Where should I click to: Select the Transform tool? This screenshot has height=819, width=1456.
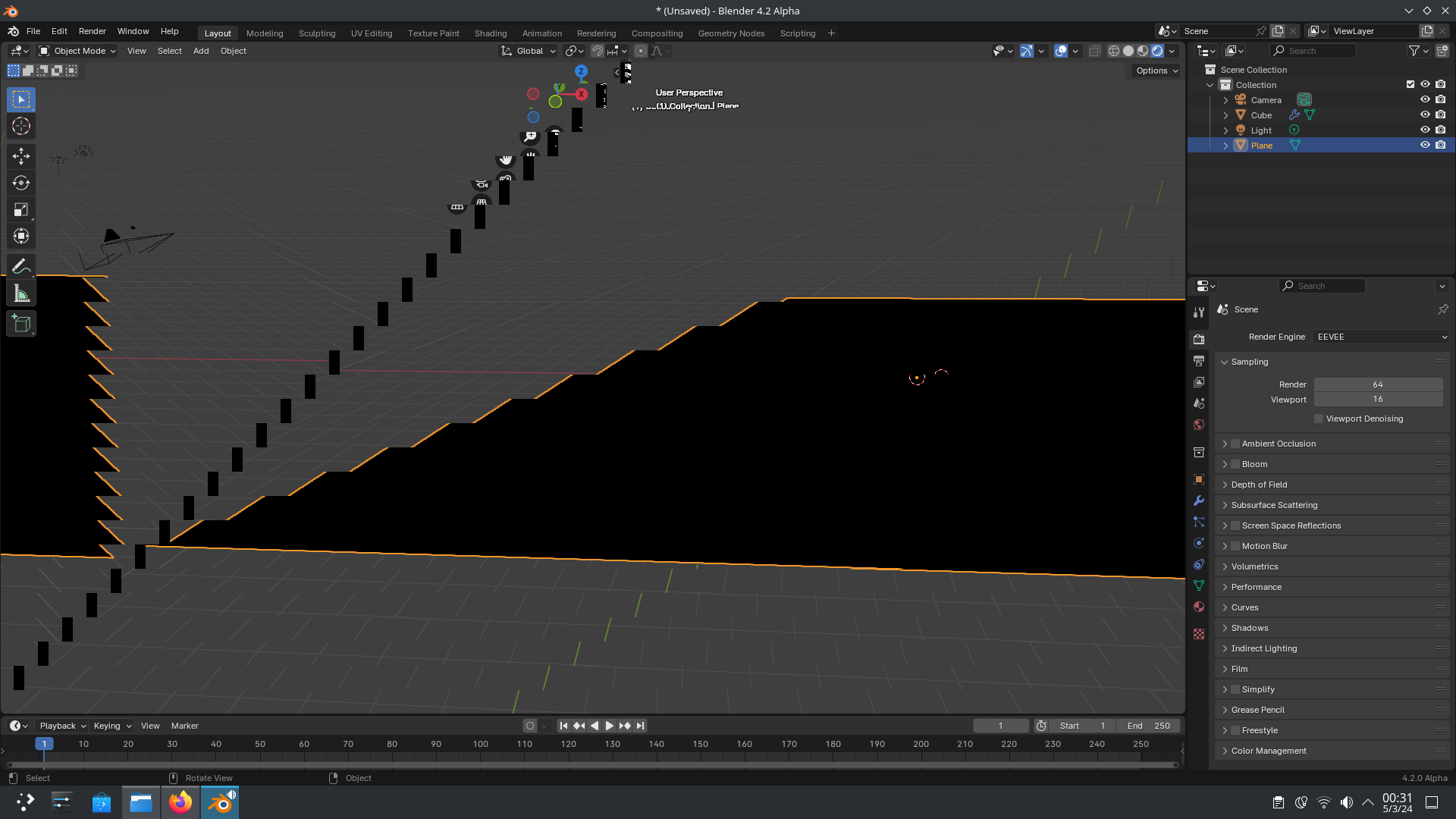pyautogui.click(x=21, y=236)
